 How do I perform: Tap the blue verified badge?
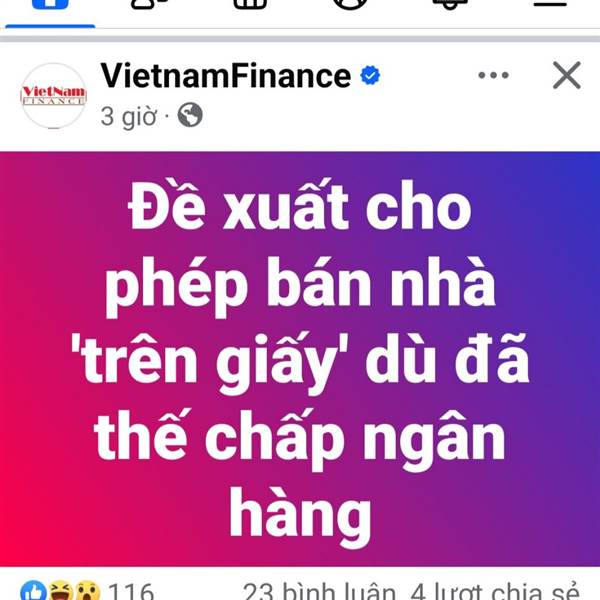point(370,75)
